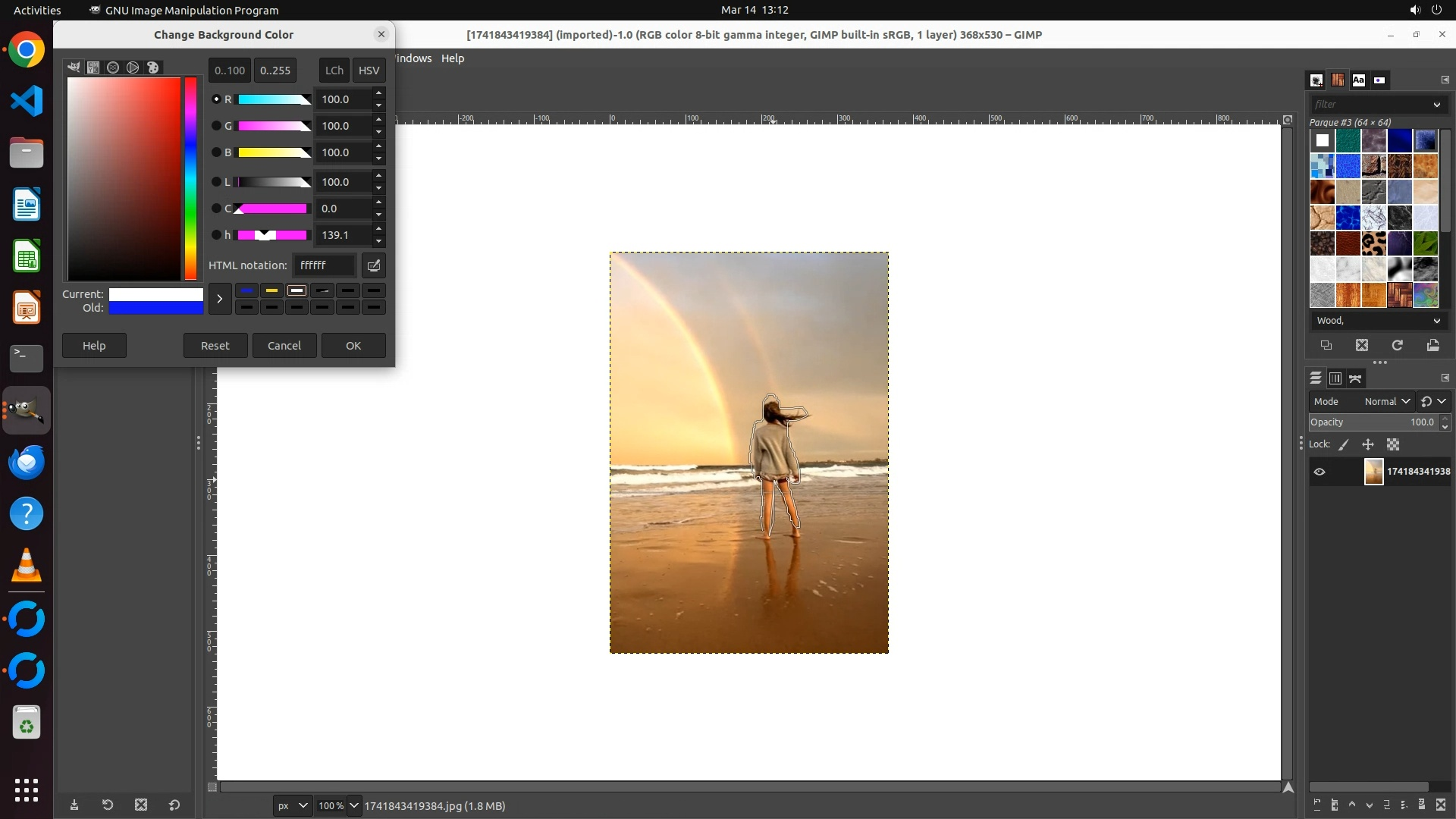Click the Reset button

coord(215,345)
